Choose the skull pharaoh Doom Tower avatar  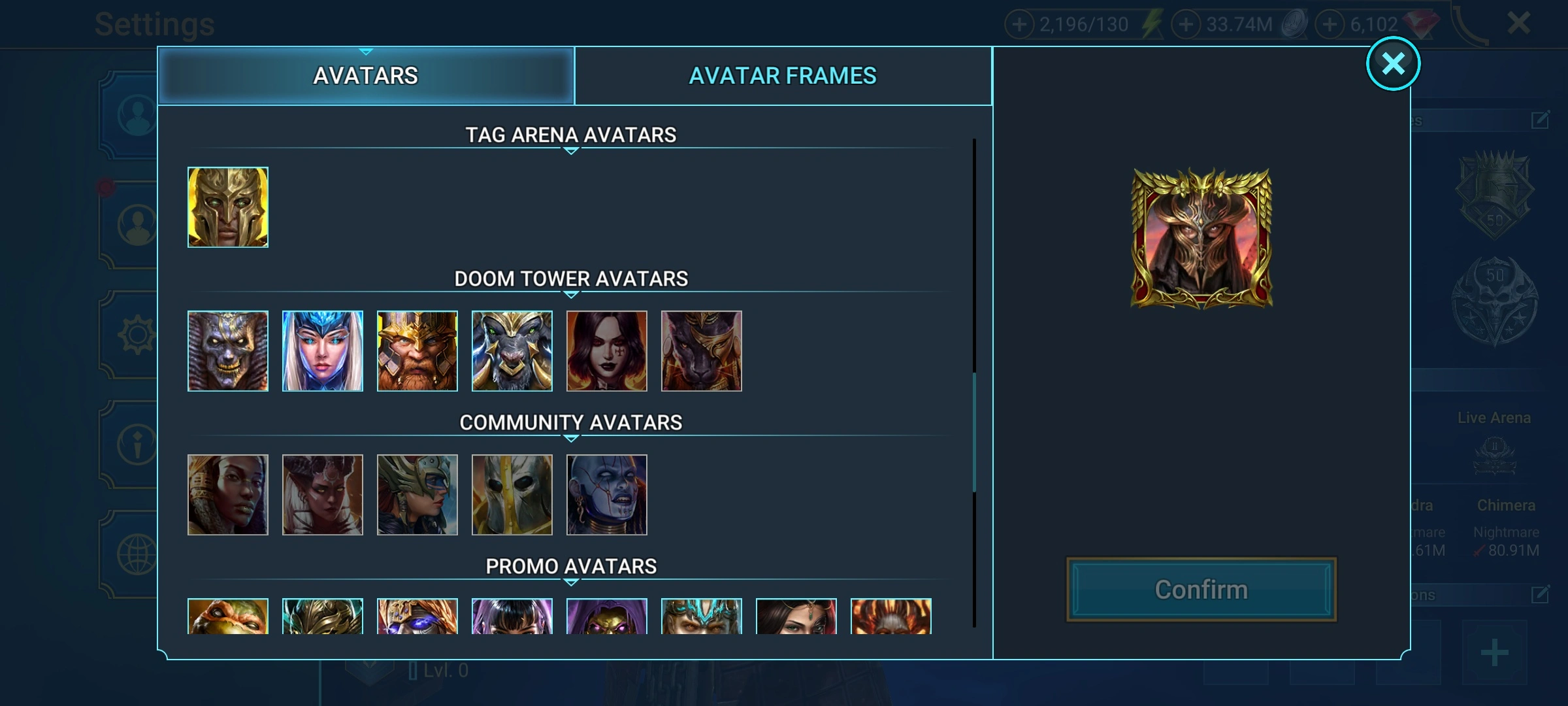227,351
